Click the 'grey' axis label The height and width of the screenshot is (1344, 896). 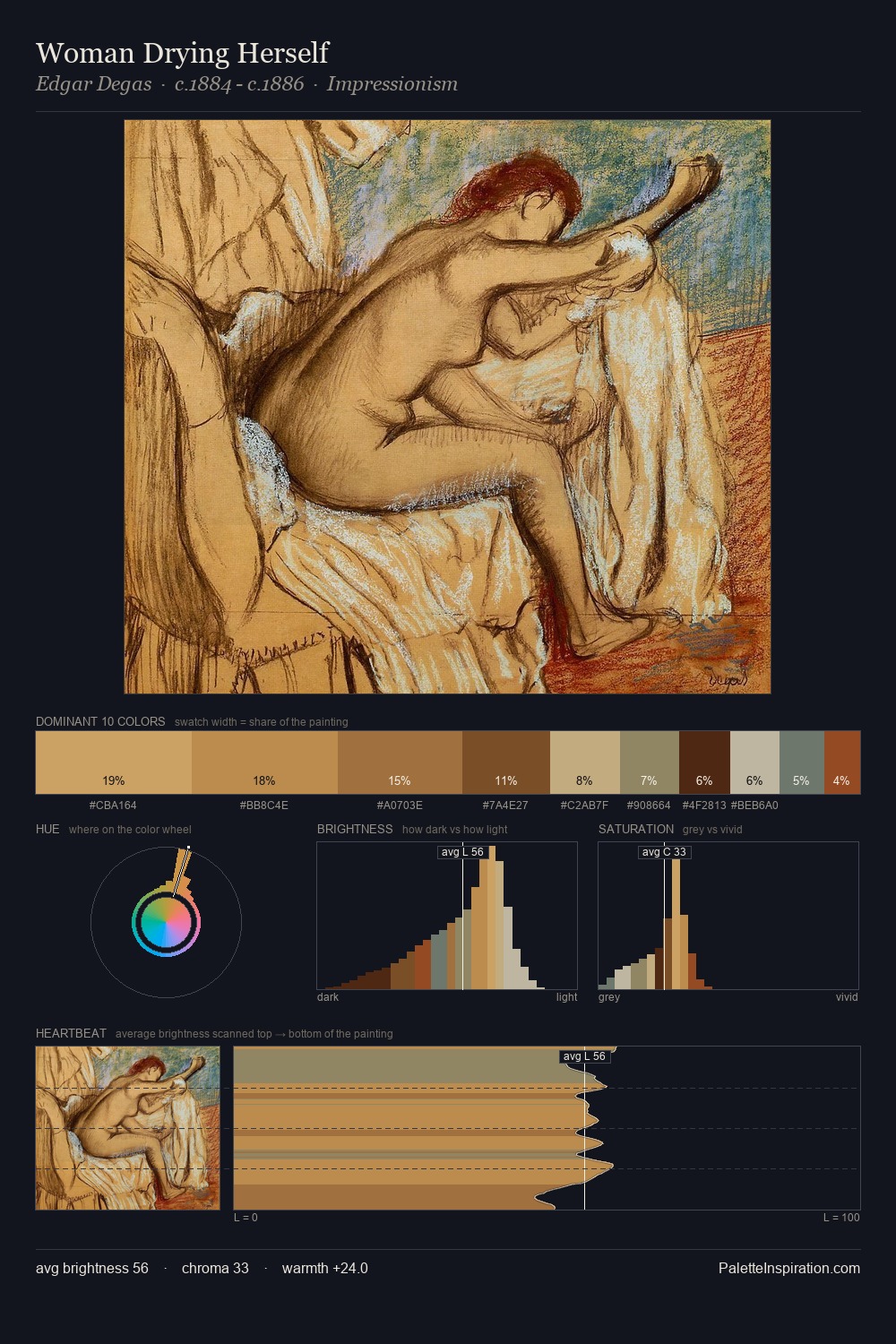point(609,997)
